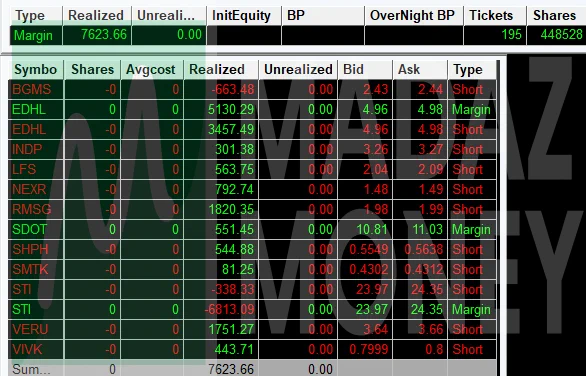Image resolution: width=586 pixels, height=376 pixels.
Task: Select the INDP symbol row
Action: point(252,150)
